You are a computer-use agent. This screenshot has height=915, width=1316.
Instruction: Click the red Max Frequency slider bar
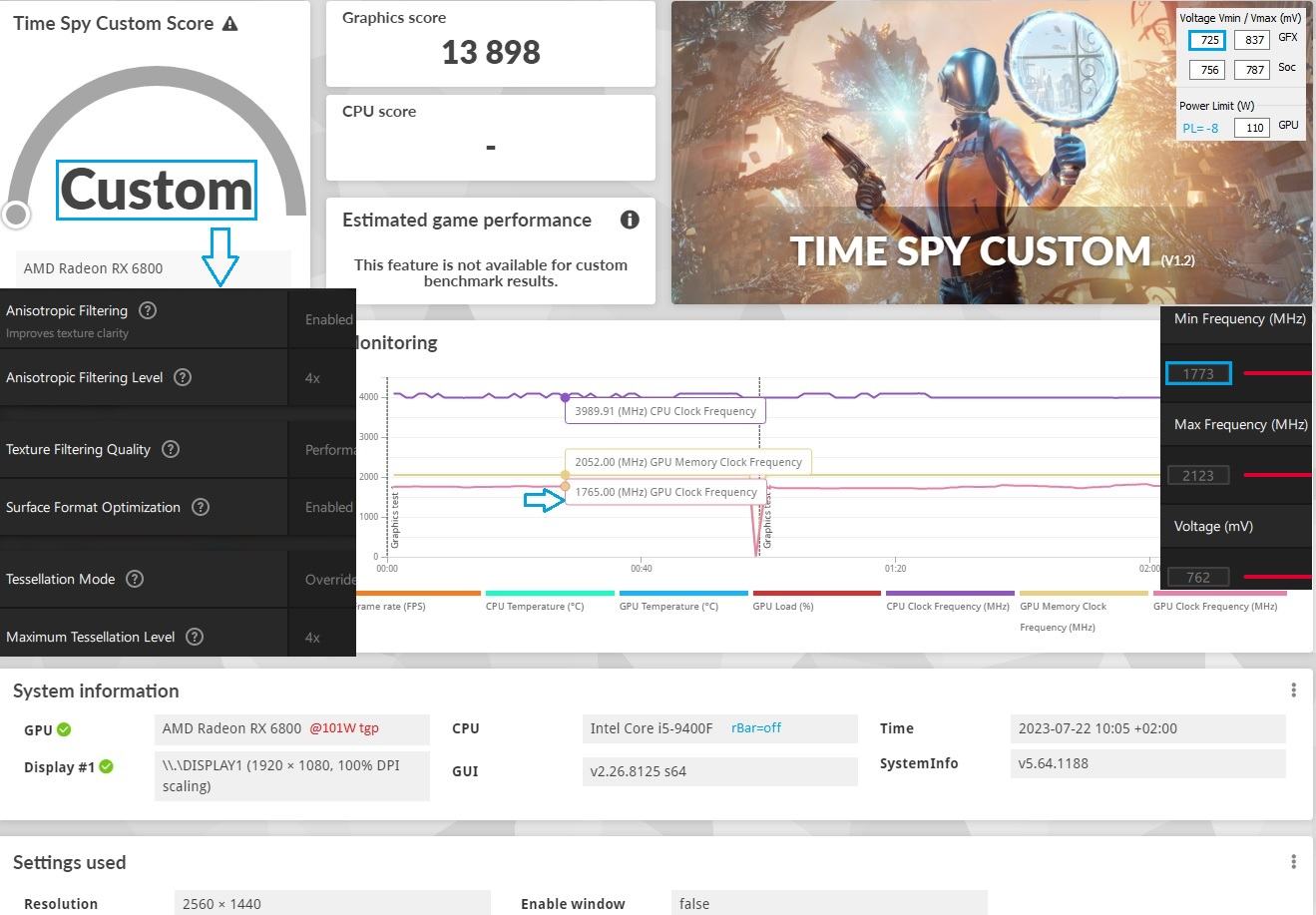[x=1276, y=475]
